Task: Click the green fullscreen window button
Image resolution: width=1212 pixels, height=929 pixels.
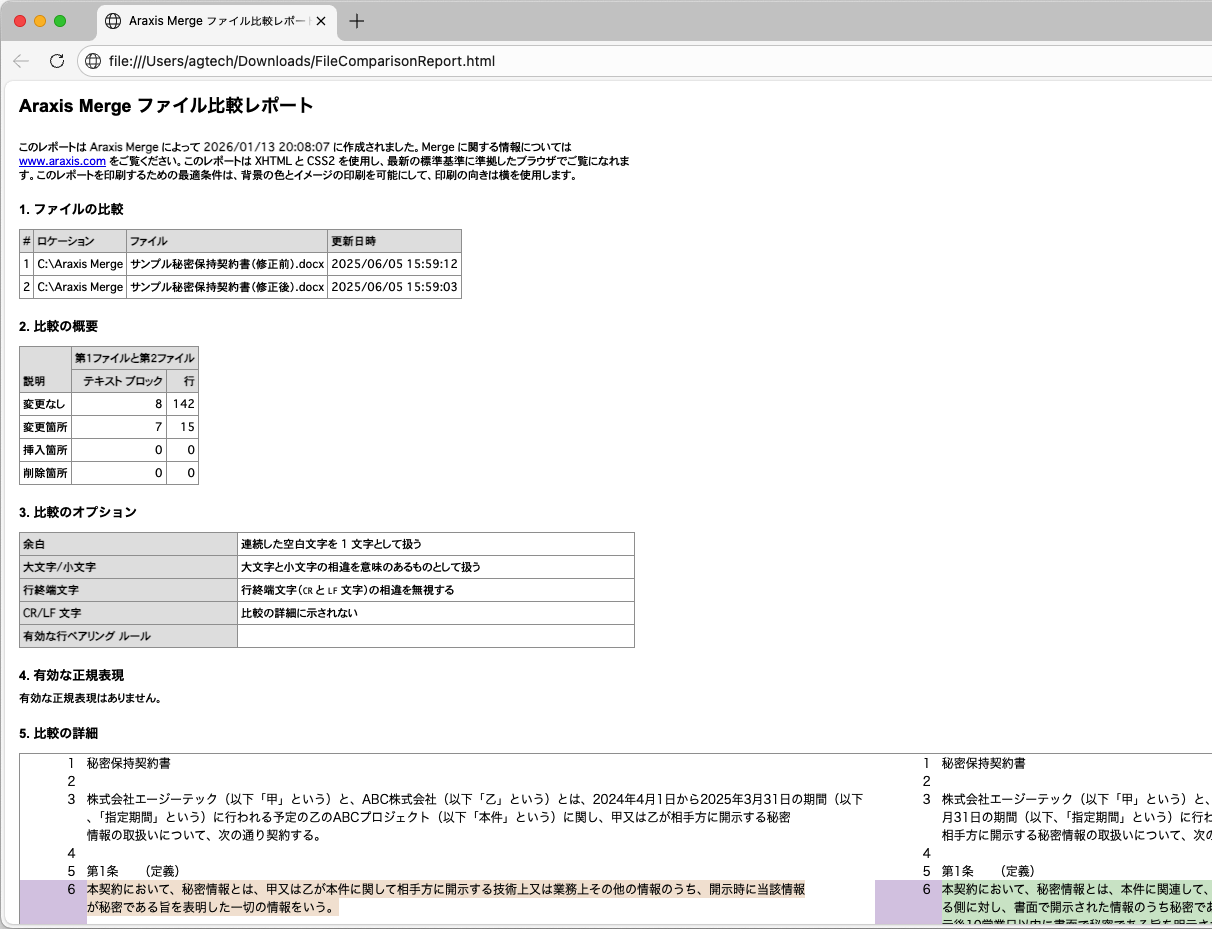Action: point(60,21)
